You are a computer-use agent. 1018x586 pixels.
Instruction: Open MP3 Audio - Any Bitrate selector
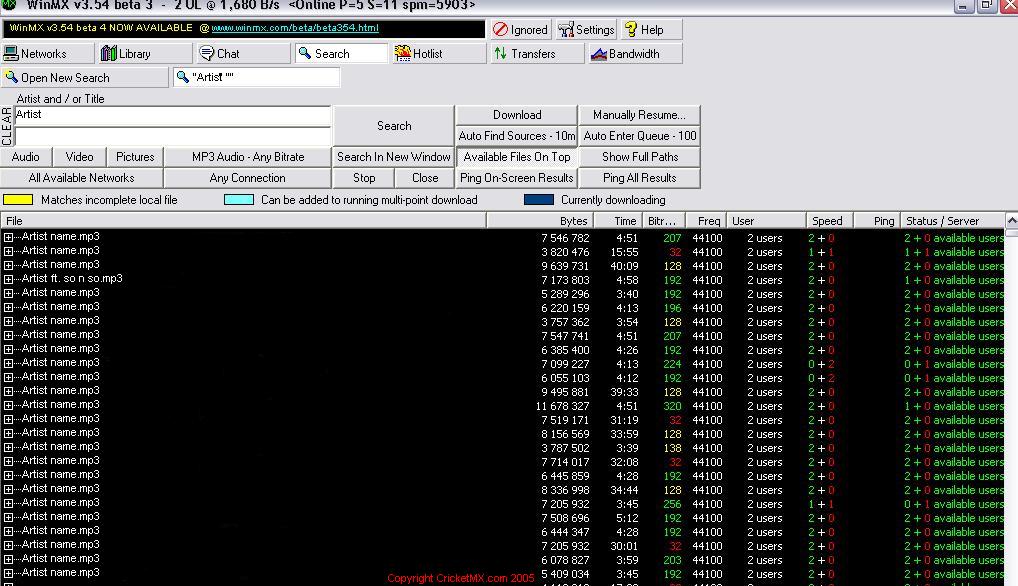click(247, 157)
